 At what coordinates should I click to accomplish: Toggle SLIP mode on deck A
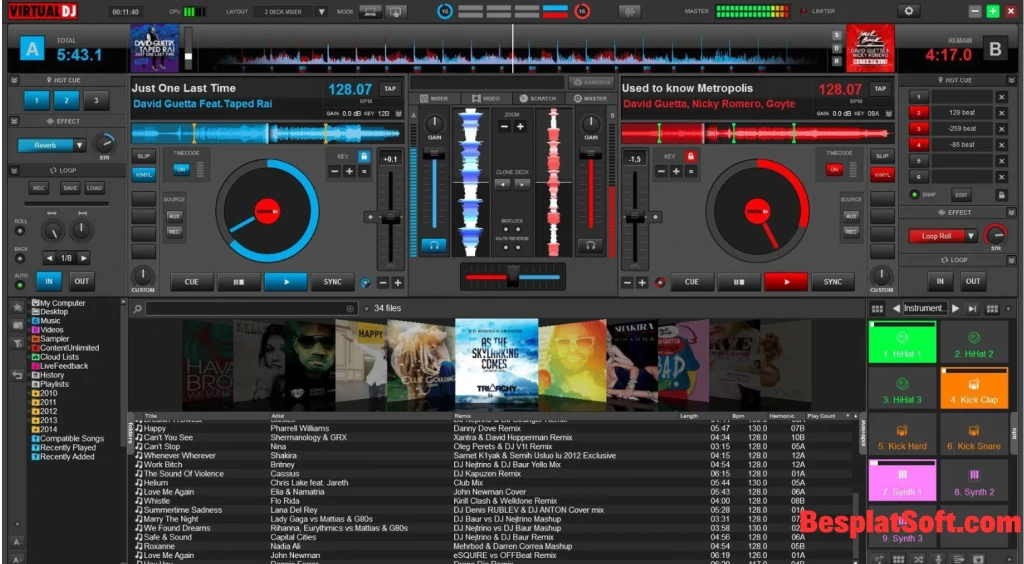coord(143,157)
